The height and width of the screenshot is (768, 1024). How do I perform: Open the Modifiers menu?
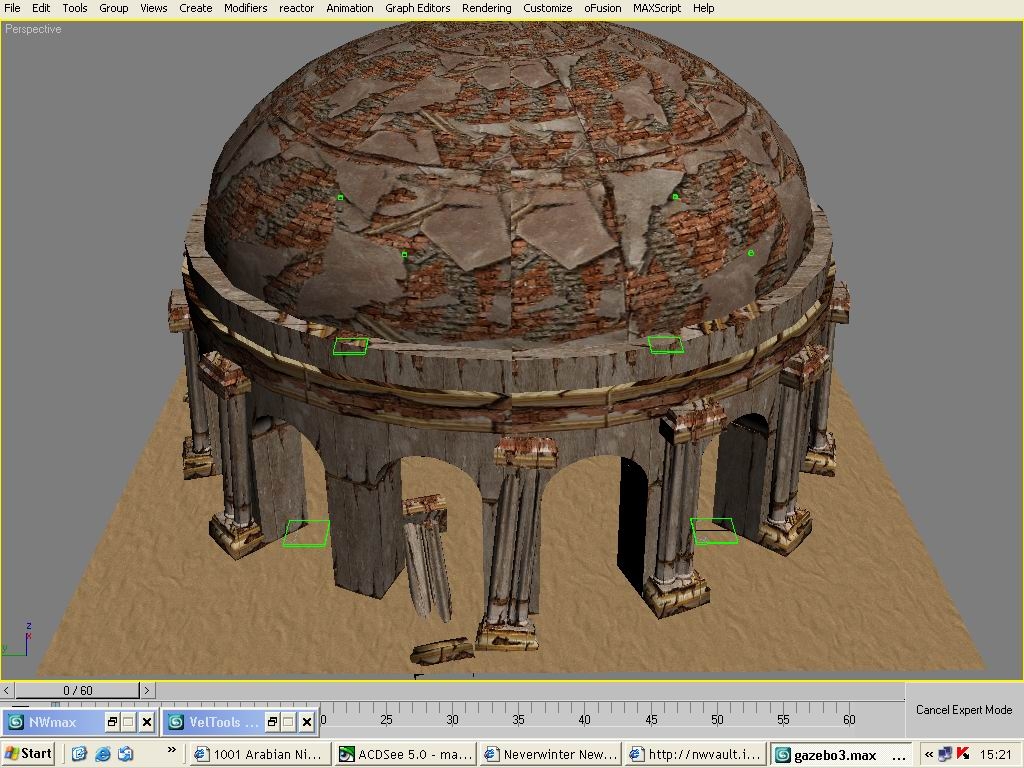tap(245, 8)
